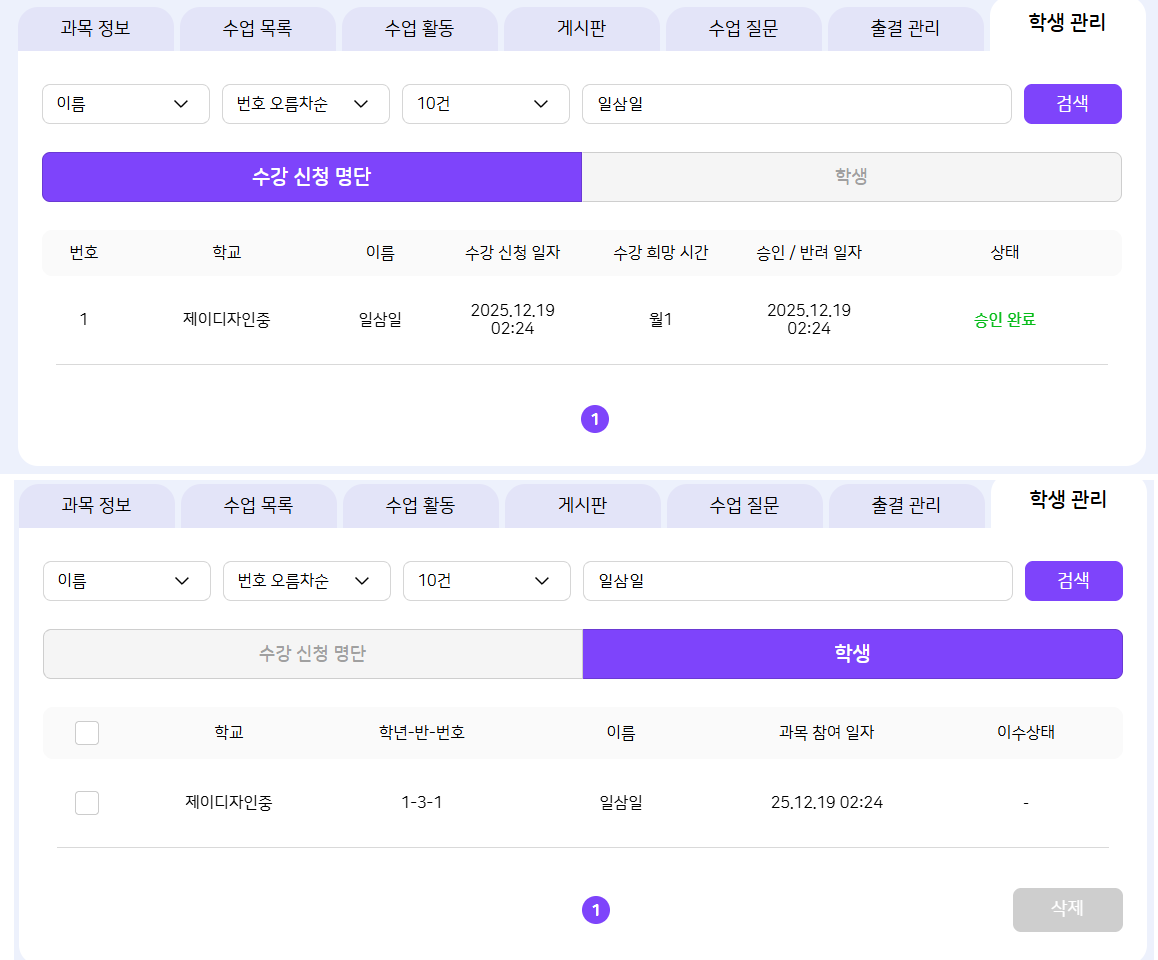This screenshot has height=960, width=1158.
Task: Go to the 게시판 tab in the lower panel
Action: click(582, 506)
